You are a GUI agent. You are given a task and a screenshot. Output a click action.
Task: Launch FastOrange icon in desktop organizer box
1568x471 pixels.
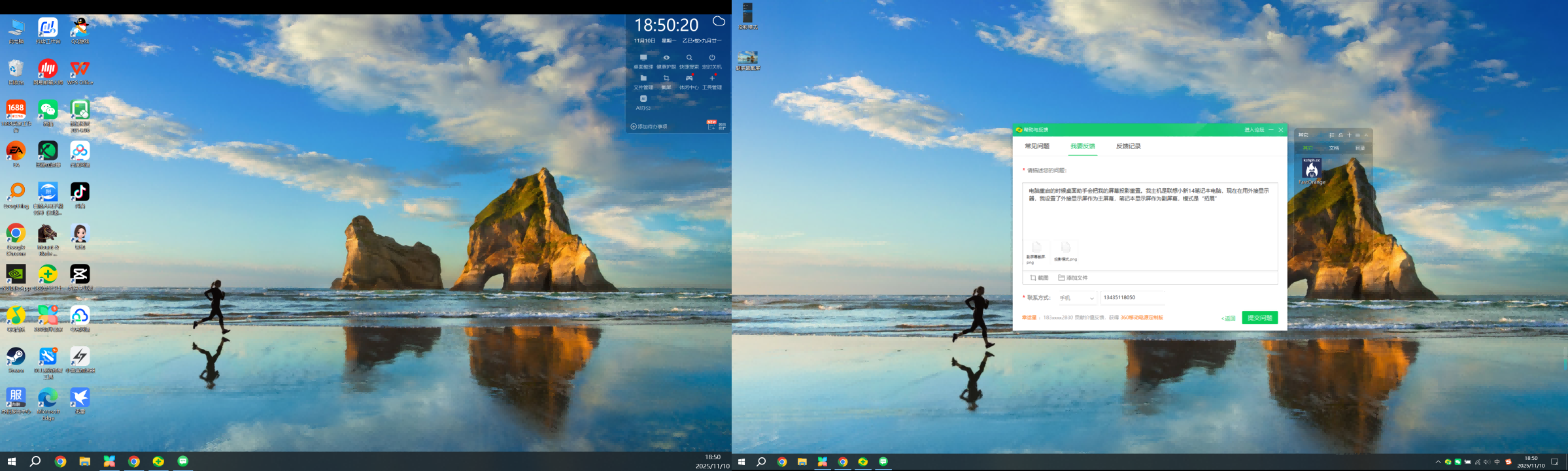1312,169
